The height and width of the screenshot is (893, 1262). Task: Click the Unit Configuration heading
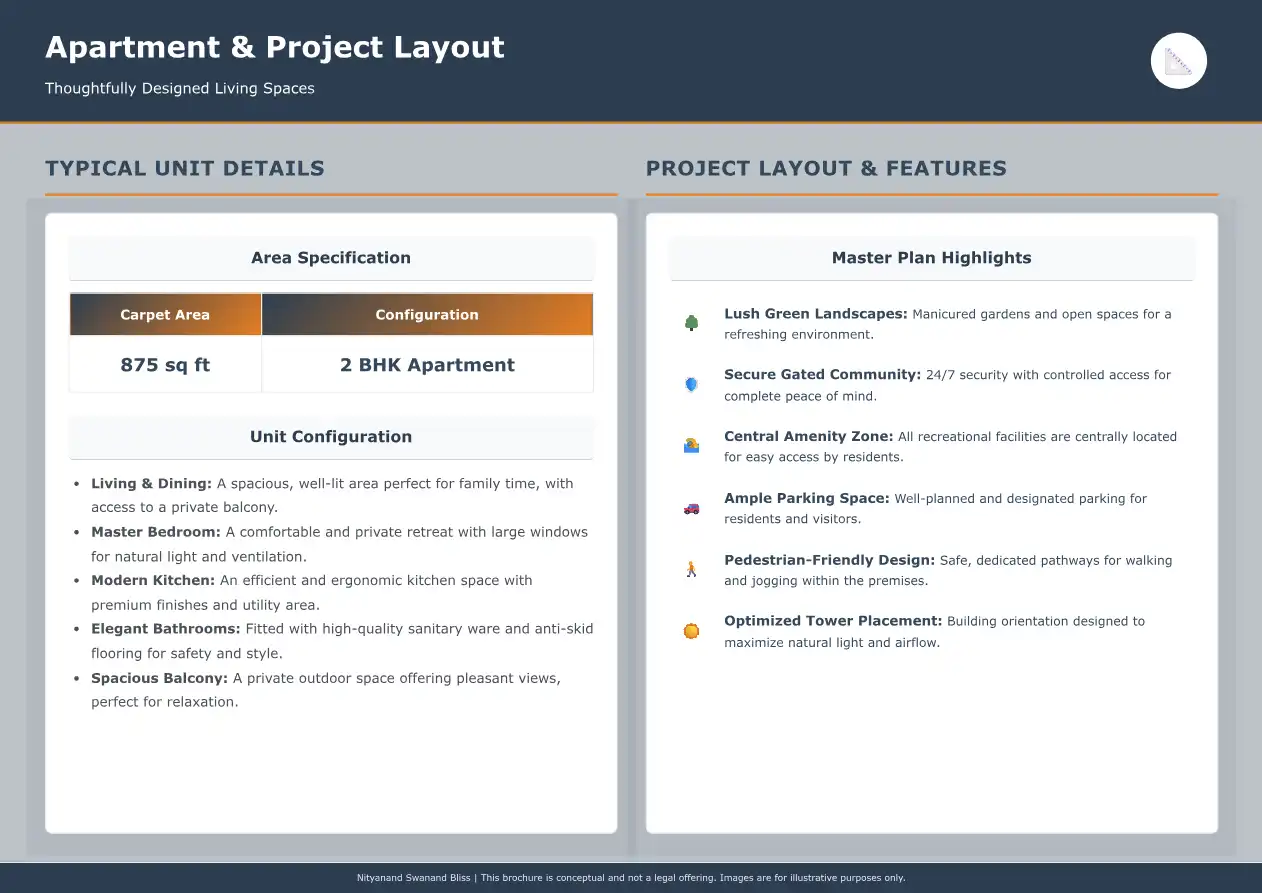[x=331, y=437]
